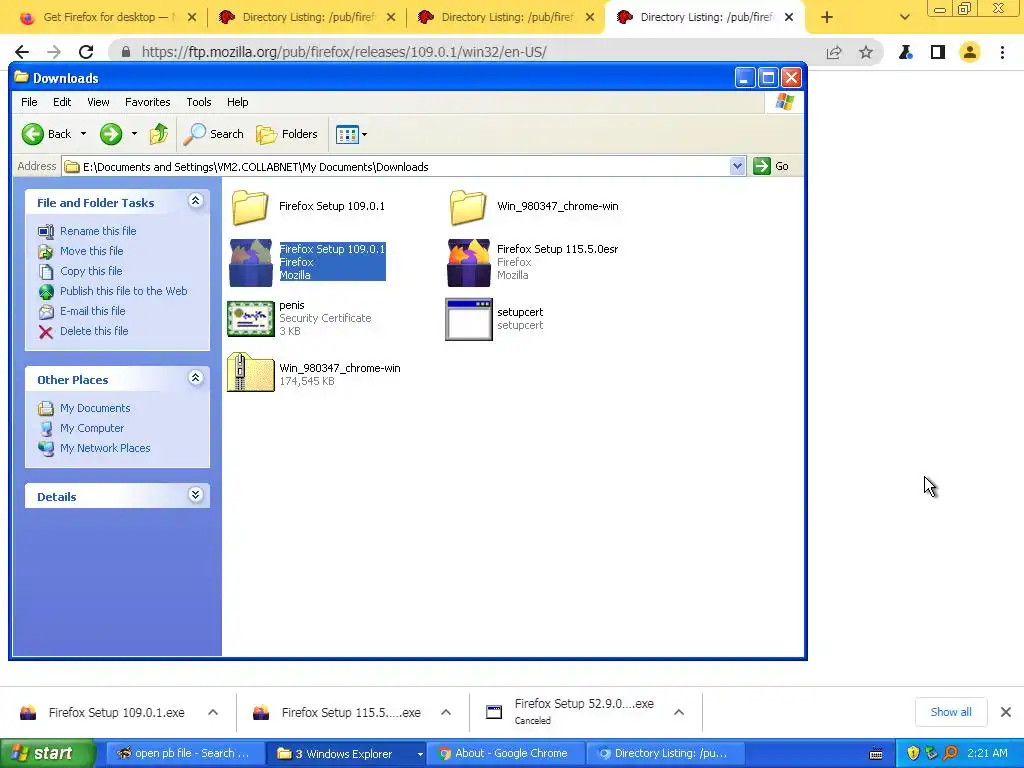Screen dimensions: 1024x768
Task: Click Chrome's back navigation arrow
Action: pyautogui.click(x=22, y=52)
